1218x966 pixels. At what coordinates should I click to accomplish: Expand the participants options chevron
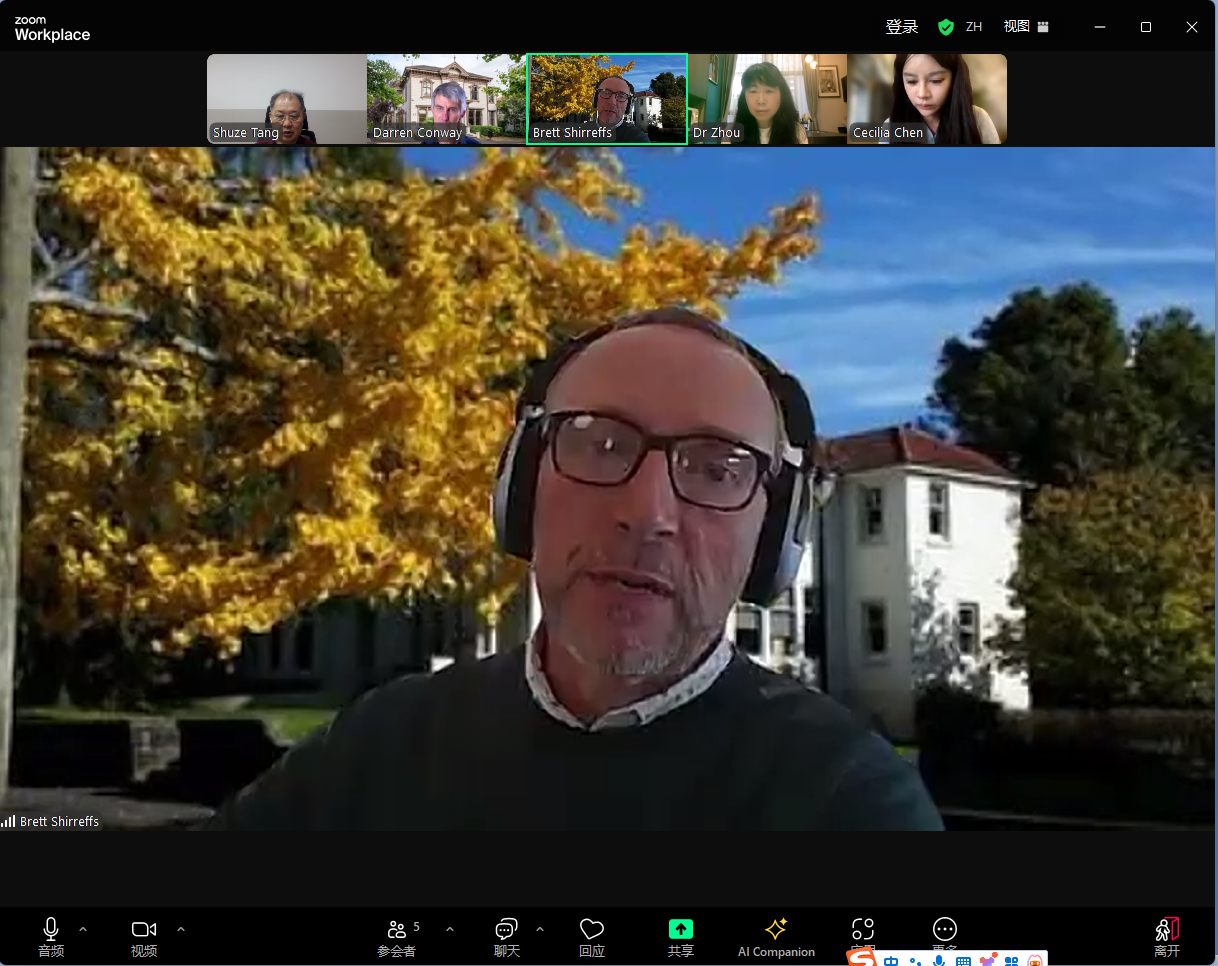tap(450, 929)
